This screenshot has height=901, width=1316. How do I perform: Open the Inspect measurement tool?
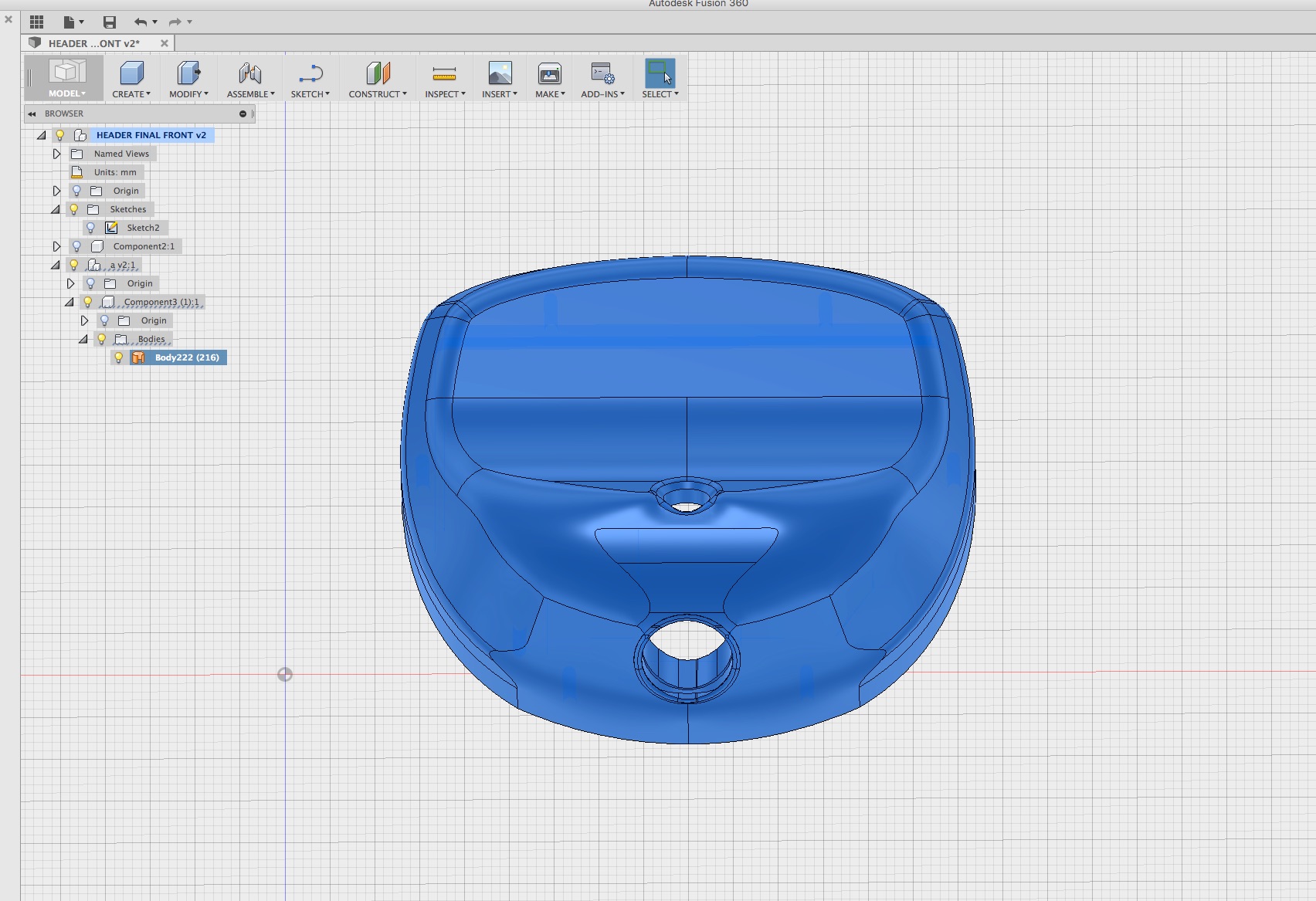coord(443,73)
